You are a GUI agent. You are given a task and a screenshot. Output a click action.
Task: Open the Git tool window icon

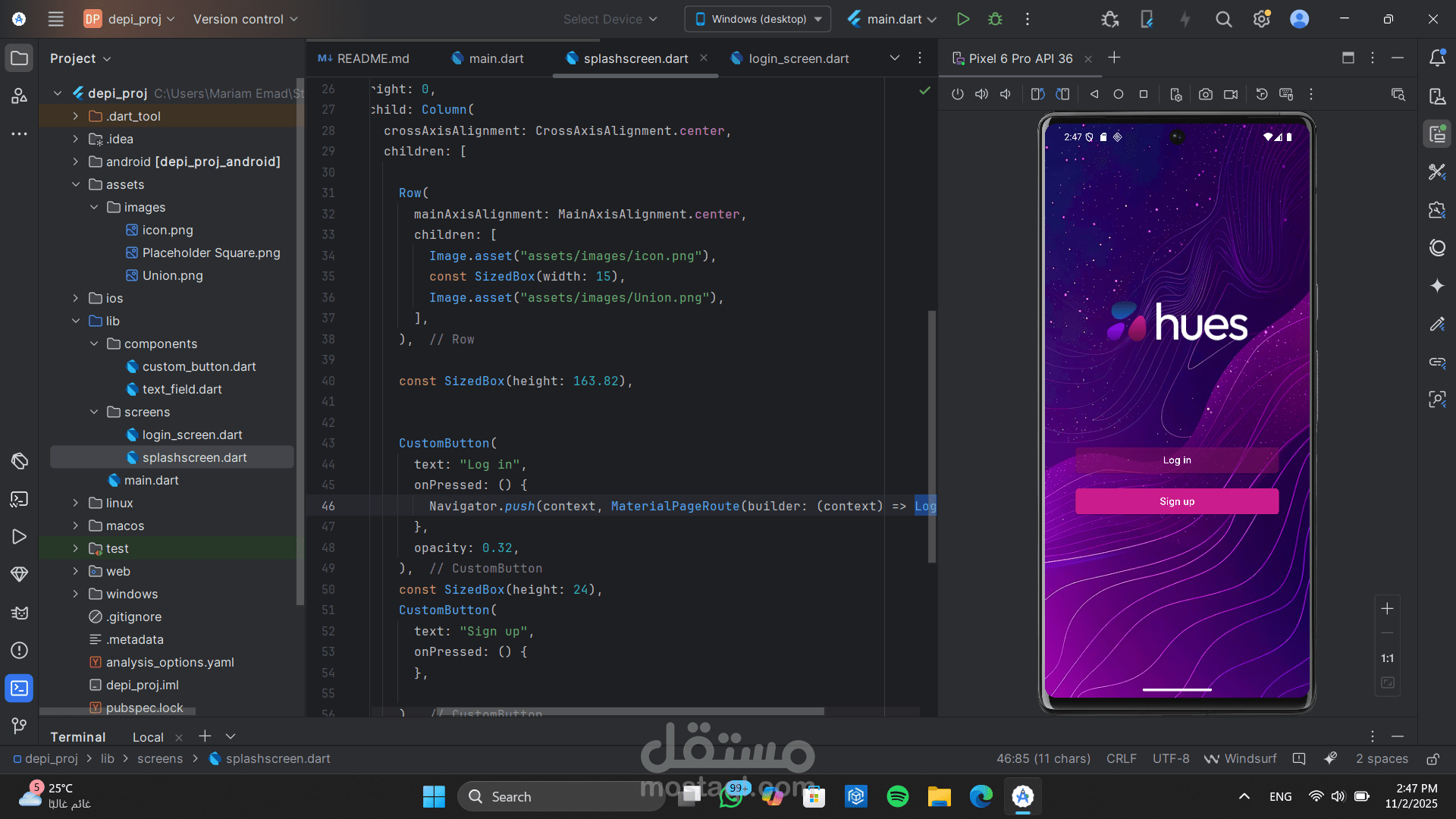[20, 726]
